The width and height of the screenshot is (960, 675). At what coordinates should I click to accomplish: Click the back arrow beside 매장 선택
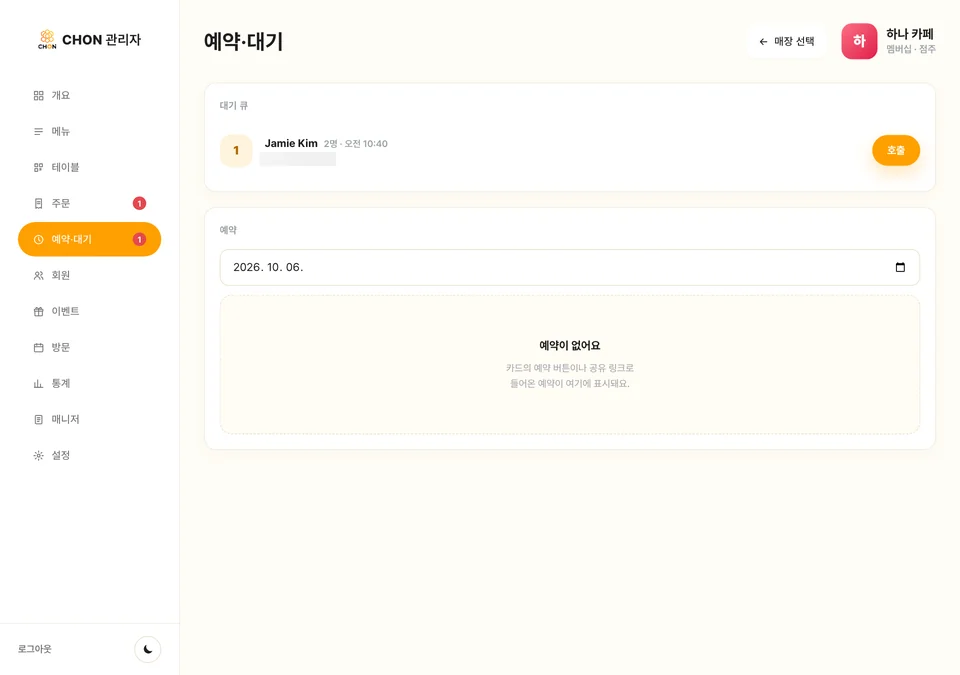763,42
